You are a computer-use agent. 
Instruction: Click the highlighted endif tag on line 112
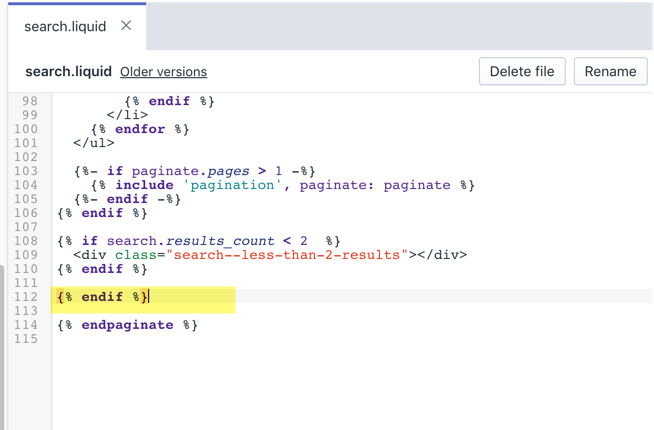(103, 297)
